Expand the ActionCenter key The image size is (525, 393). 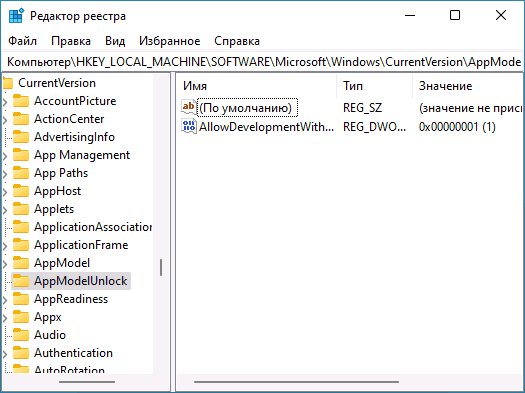tap(5, 120)
